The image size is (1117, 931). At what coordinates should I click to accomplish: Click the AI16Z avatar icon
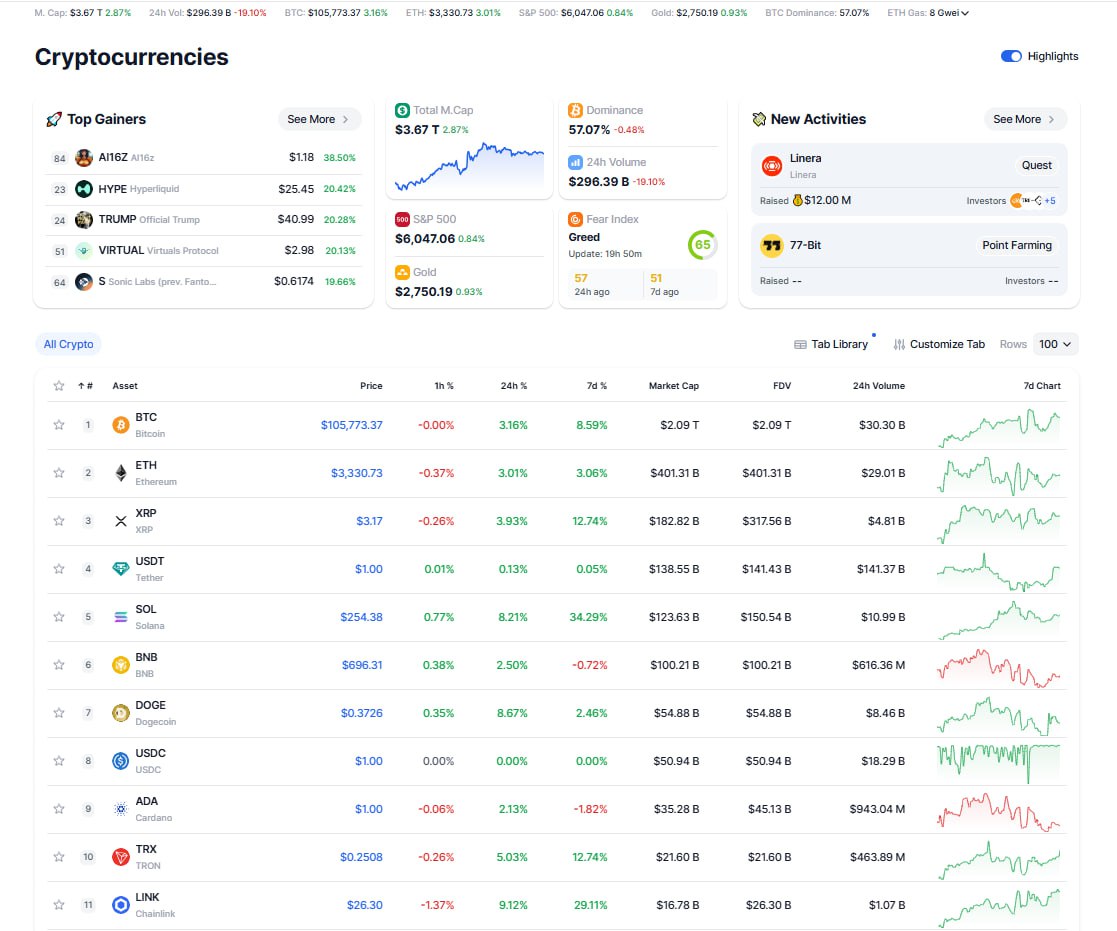pos(84,157)
